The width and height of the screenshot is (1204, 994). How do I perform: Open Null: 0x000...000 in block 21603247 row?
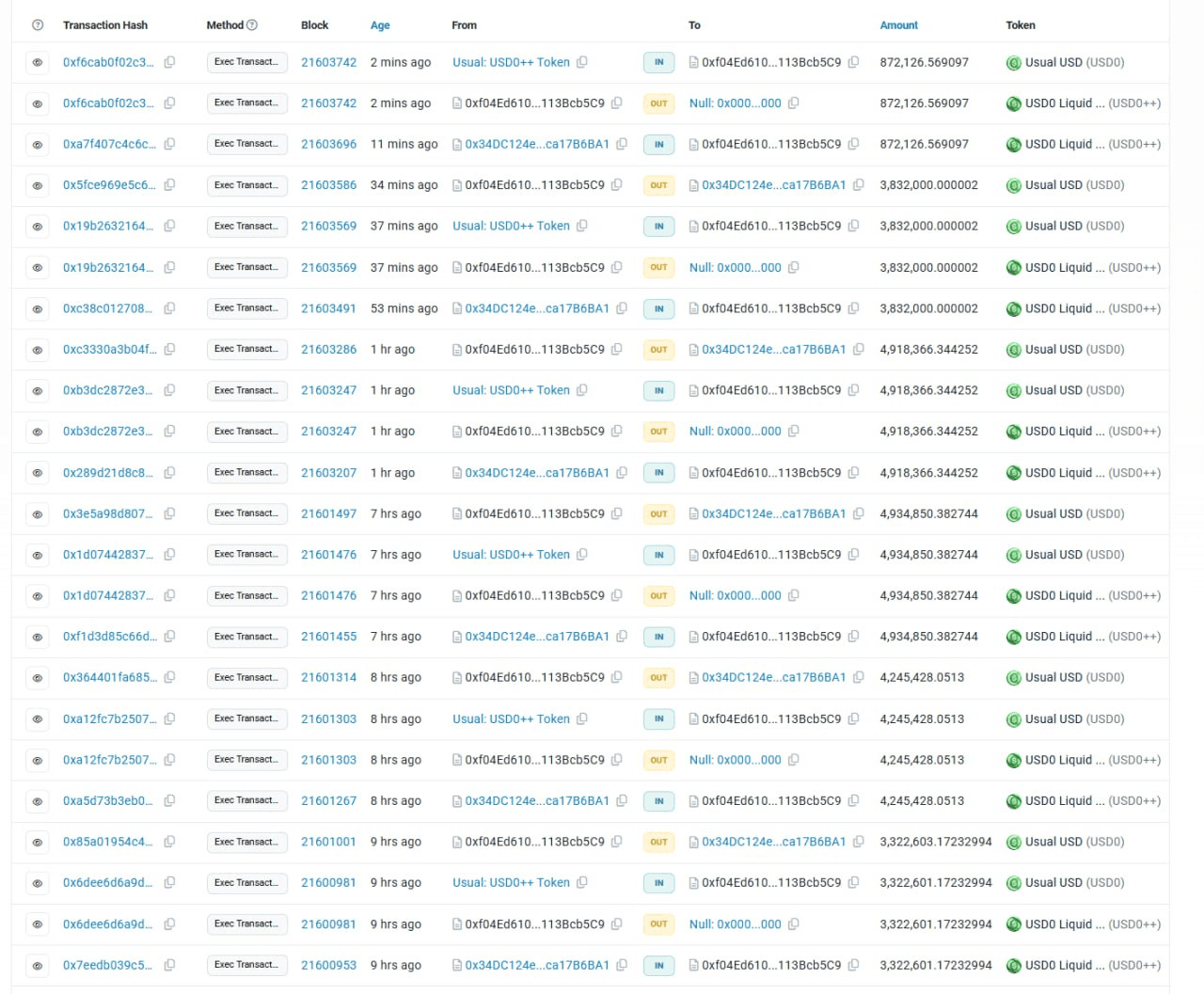[735, 431]
